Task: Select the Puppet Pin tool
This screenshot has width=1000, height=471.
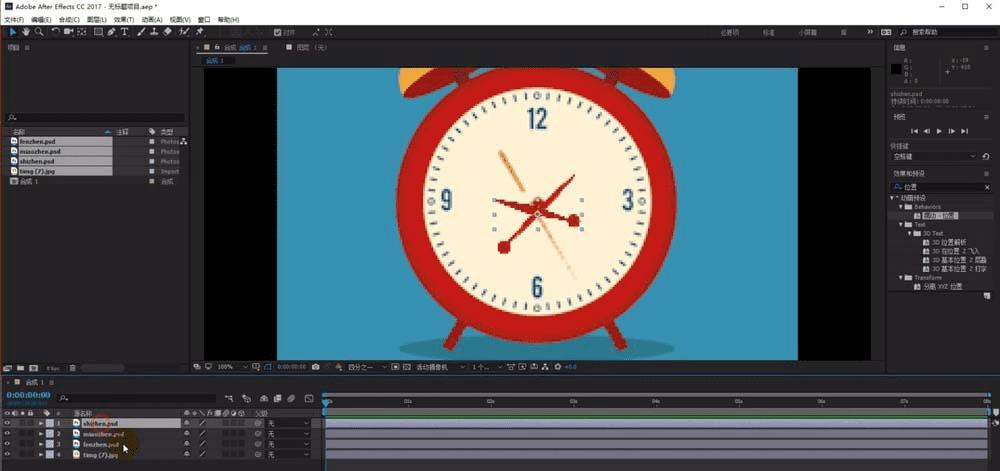Action: point(200,32)
